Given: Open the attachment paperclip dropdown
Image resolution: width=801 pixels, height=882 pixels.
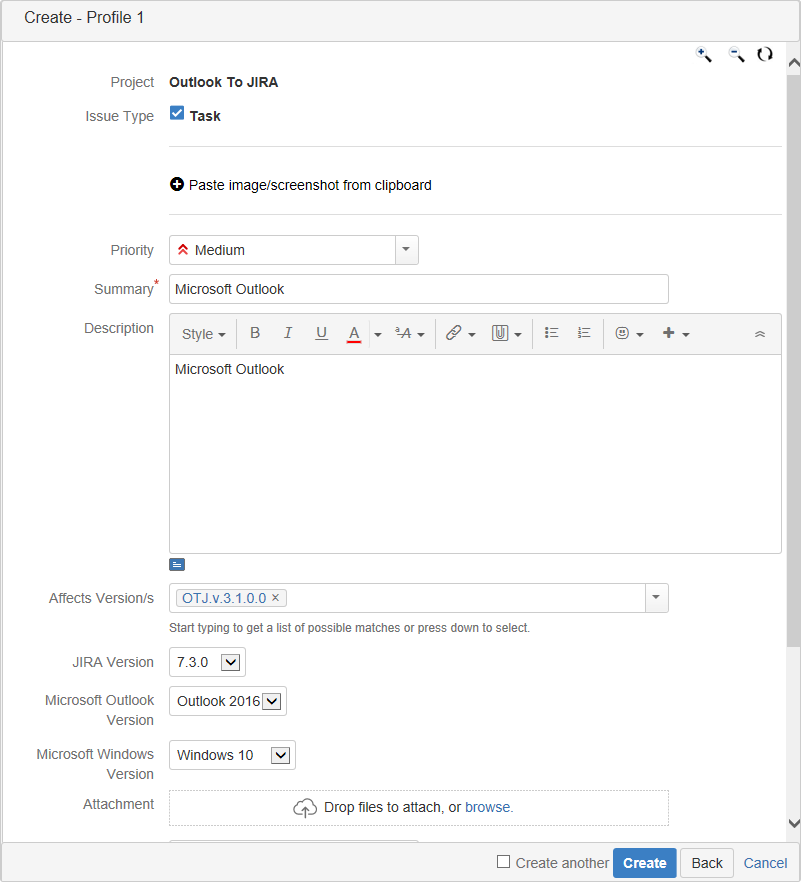Looking at the screenshot, I should tap(506, 334).
